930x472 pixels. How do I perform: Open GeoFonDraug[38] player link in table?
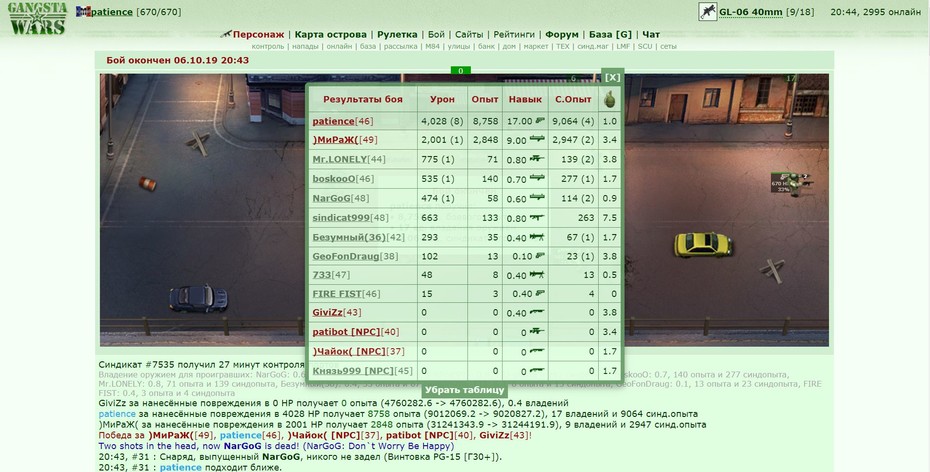355,256
